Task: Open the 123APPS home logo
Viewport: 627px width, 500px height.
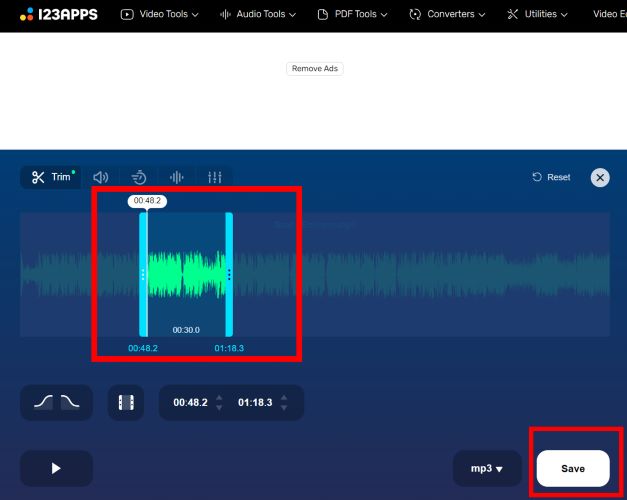Action: point(58,14)
